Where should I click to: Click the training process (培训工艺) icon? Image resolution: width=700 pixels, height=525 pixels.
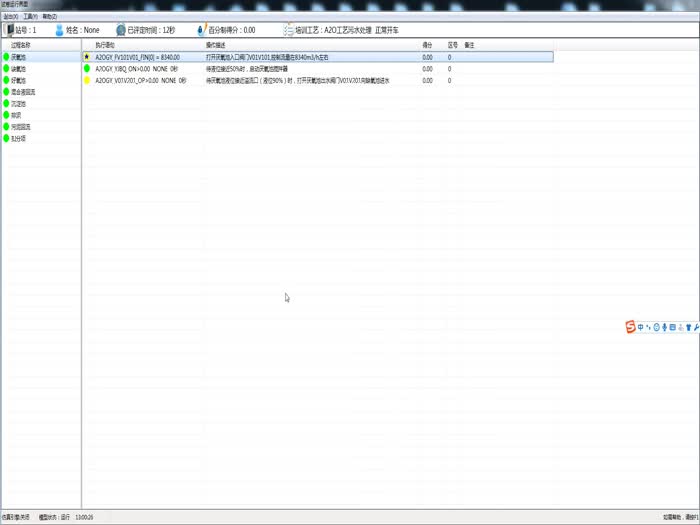point(288,31)
